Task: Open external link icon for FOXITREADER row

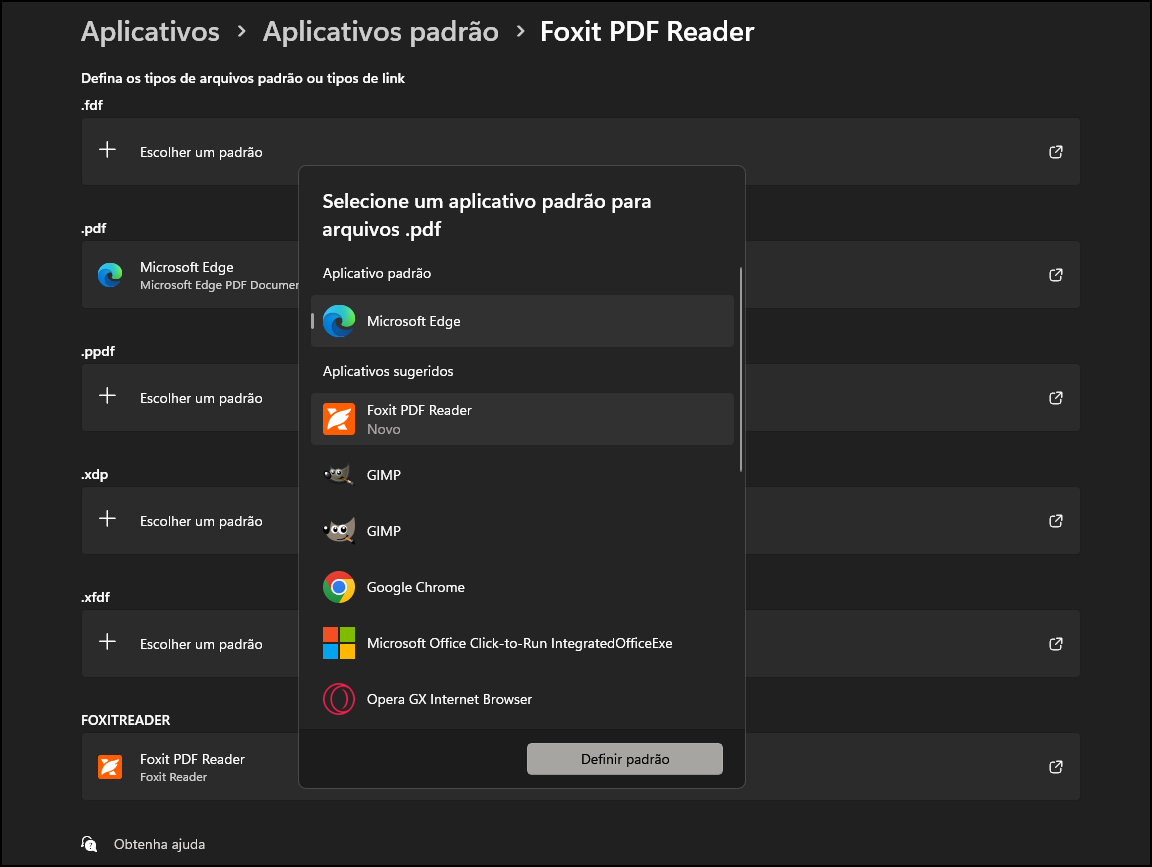Action: coord(1055,767)
